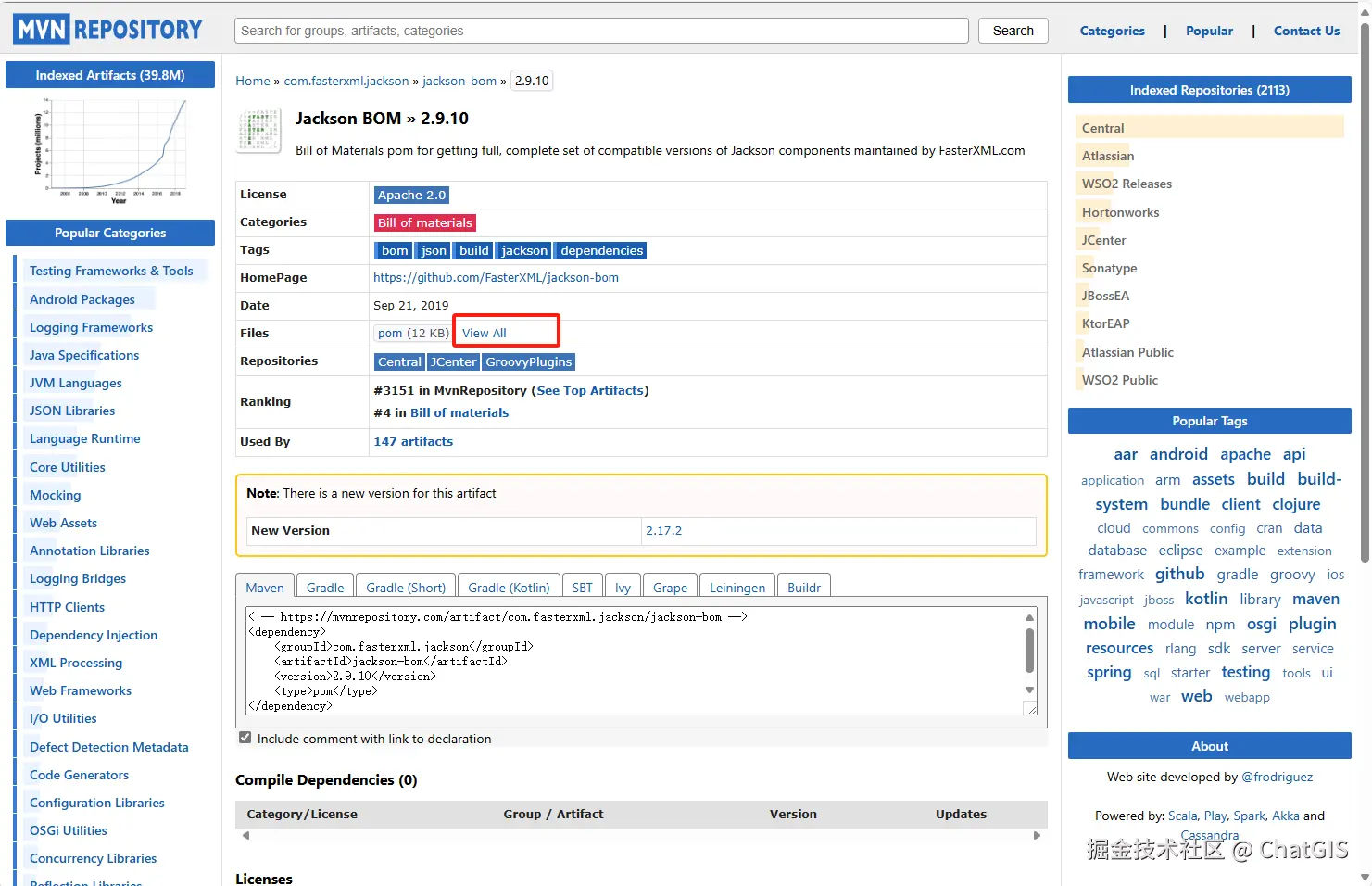Select the SBT tab
Screen dimensions: 1372x886
tap(582, 587)
